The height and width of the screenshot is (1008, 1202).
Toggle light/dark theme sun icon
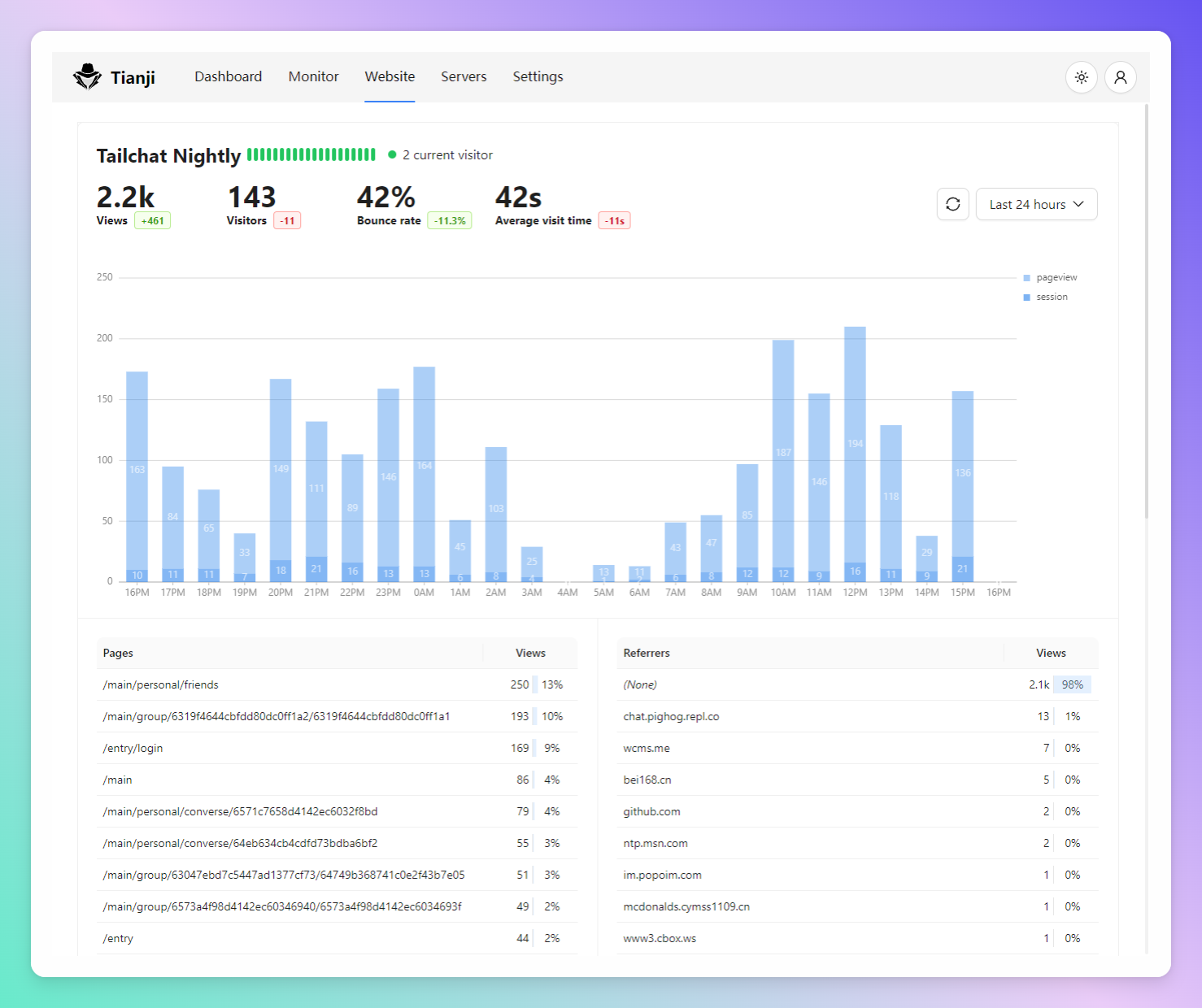click(1082, 77)
